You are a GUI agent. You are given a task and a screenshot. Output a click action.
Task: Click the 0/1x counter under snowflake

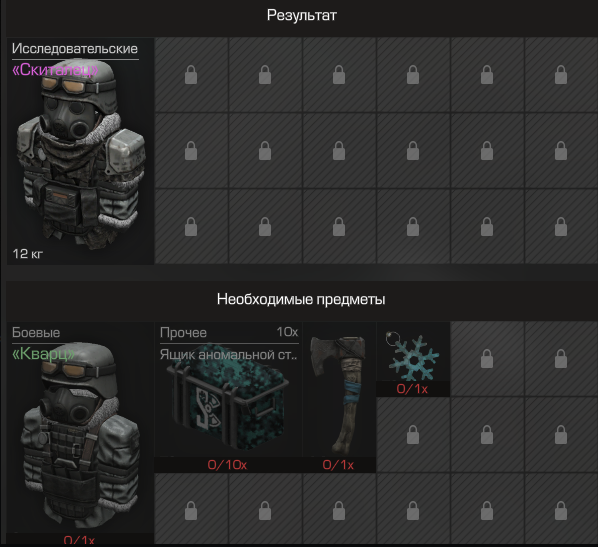(412, 389)
